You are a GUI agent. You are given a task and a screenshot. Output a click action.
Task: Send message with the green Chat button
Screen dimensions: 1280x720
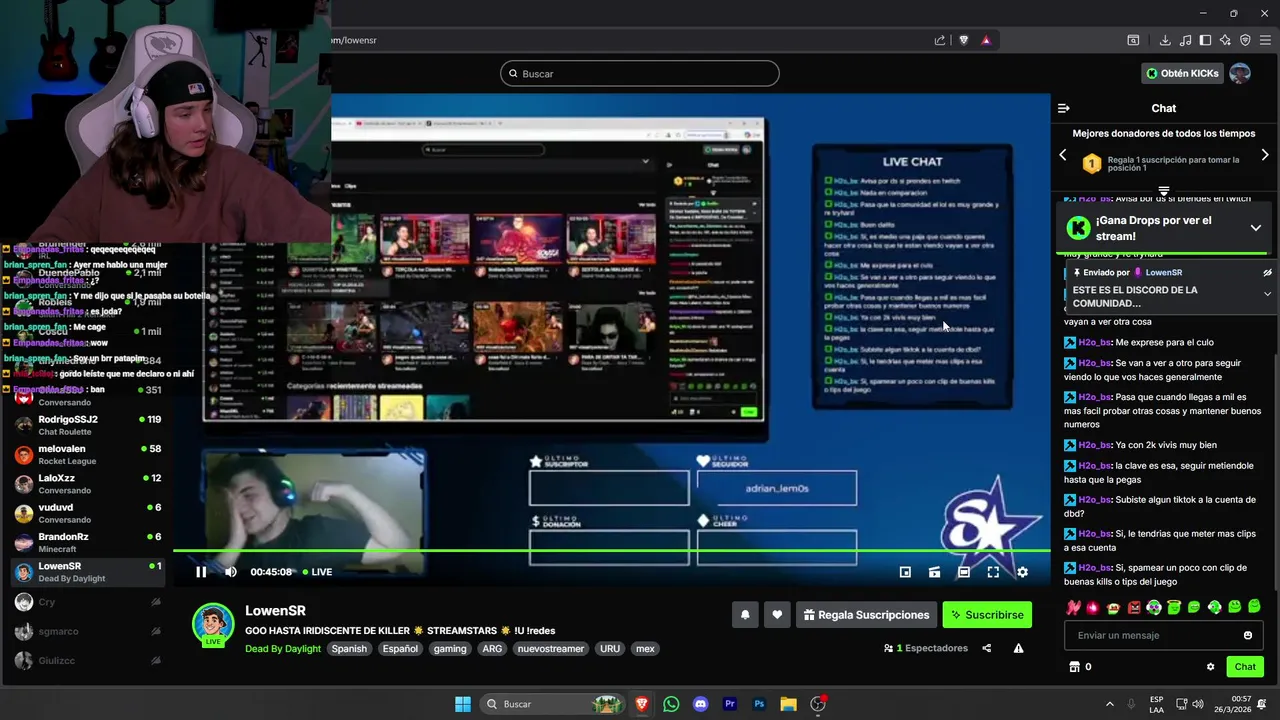tap(1245, 667)
